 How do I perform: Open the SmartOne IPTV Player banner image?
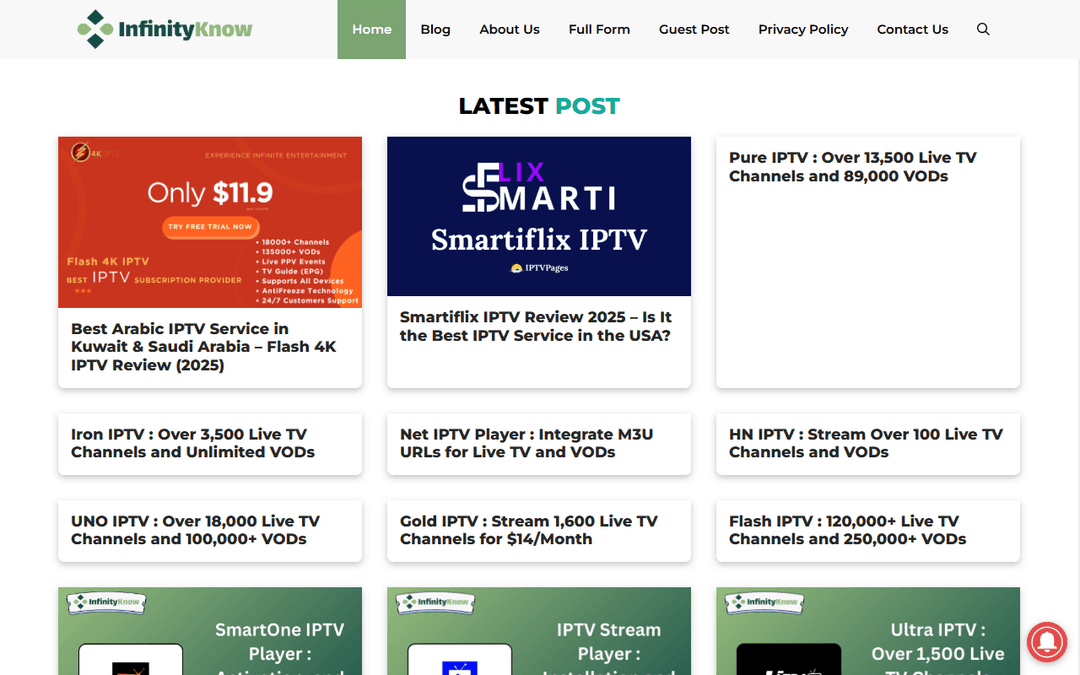210,631
